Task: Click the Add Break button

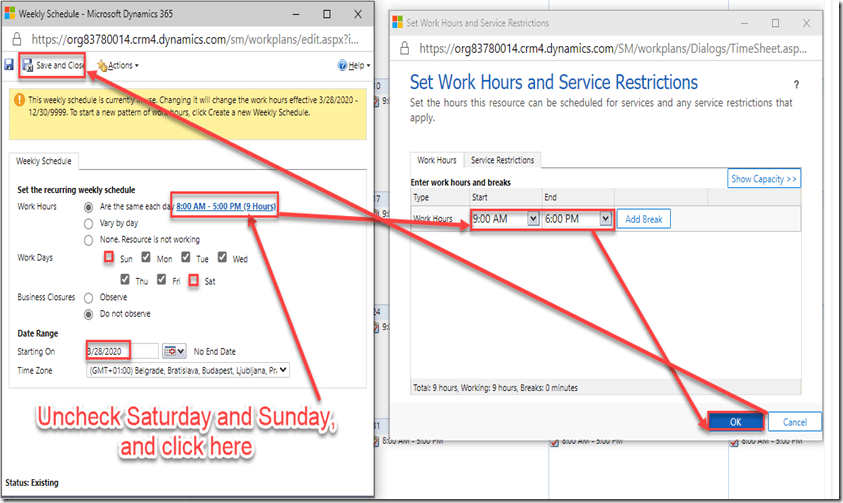Action: [643, 219]
